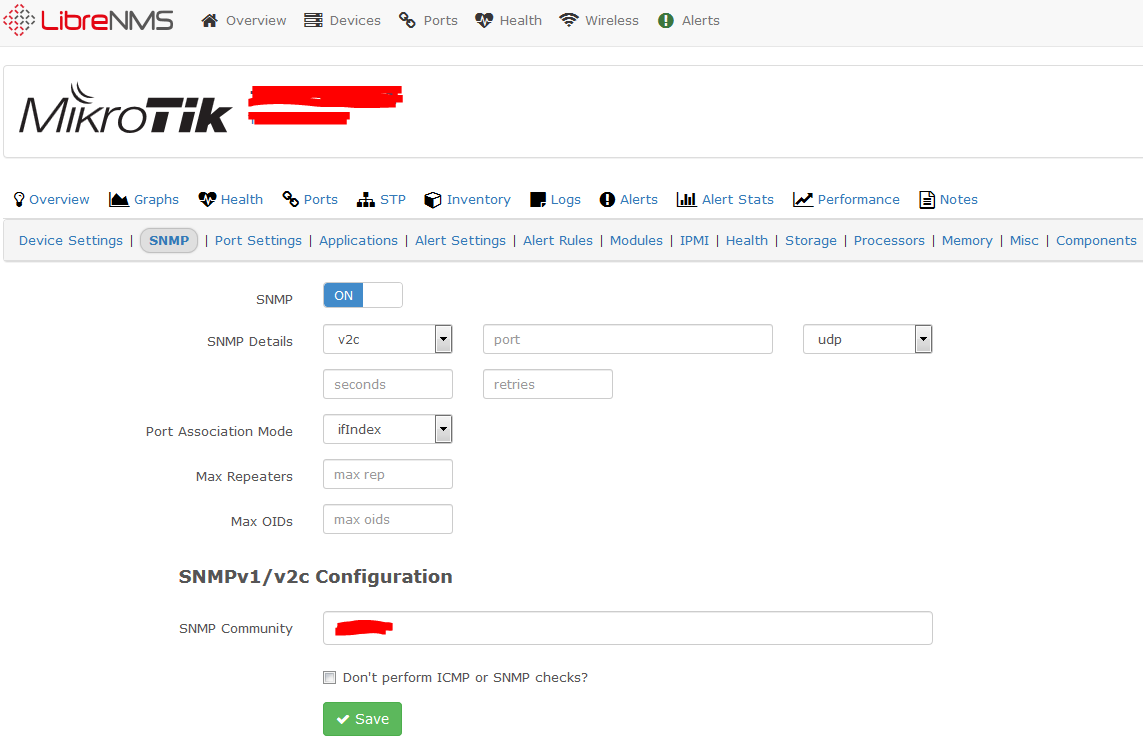The width and height of the screenshot is (1143, 744).
Task: Click the heartbeat icon of device Health tab
Action: pos(207,200)
